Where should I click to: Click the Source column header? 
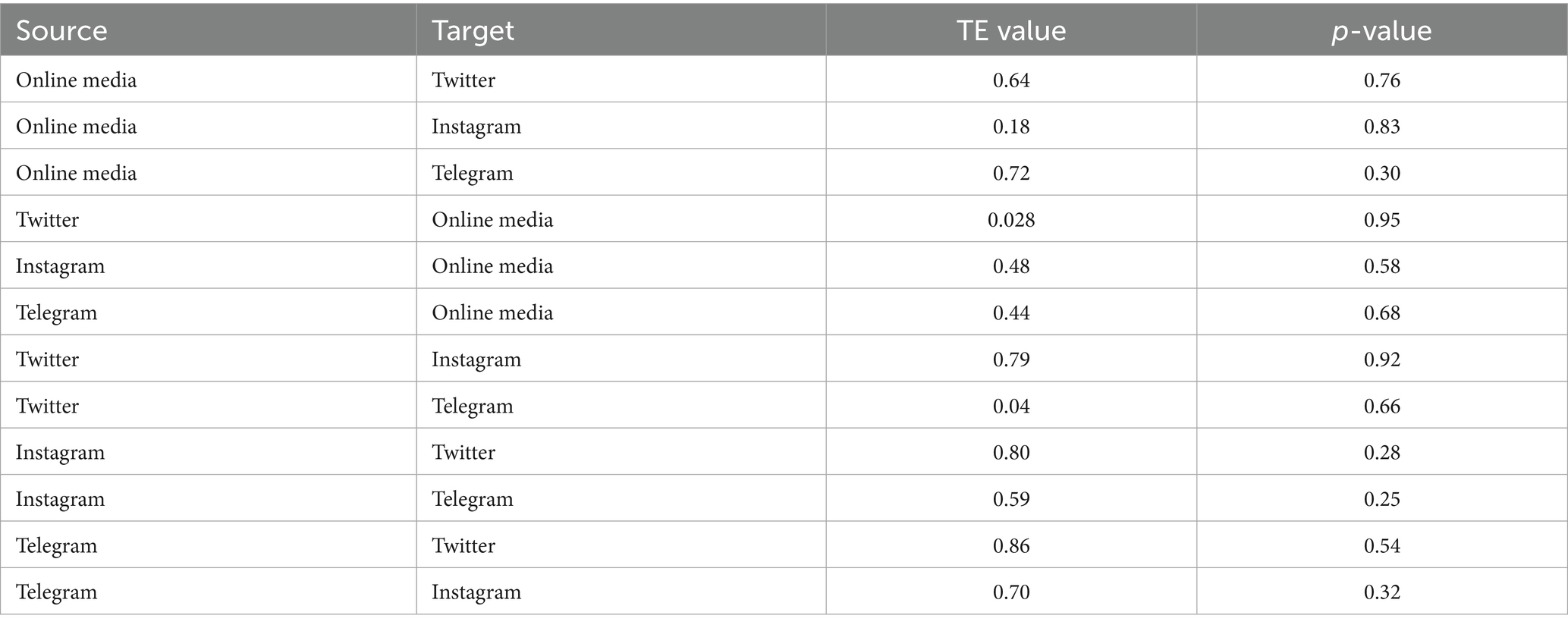click(x=61, y=30)
